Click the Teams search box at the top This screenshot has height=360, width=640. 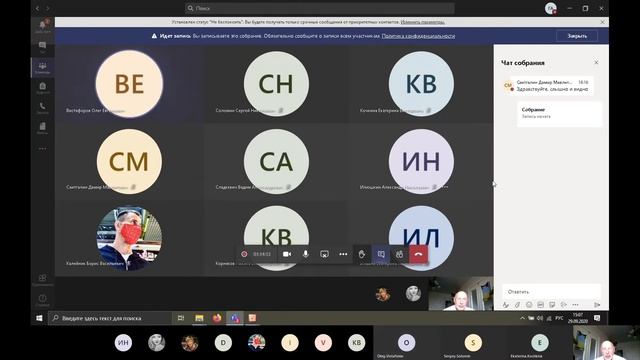(x=320, y=8)
